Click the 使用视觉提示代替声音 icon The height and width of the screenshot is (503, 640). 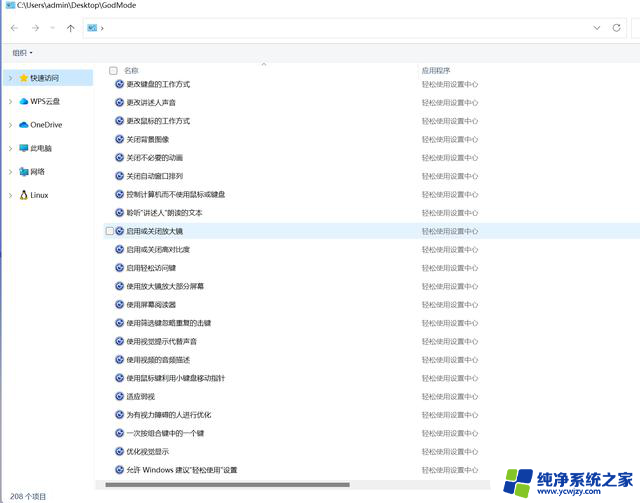(x=119, y=341)
